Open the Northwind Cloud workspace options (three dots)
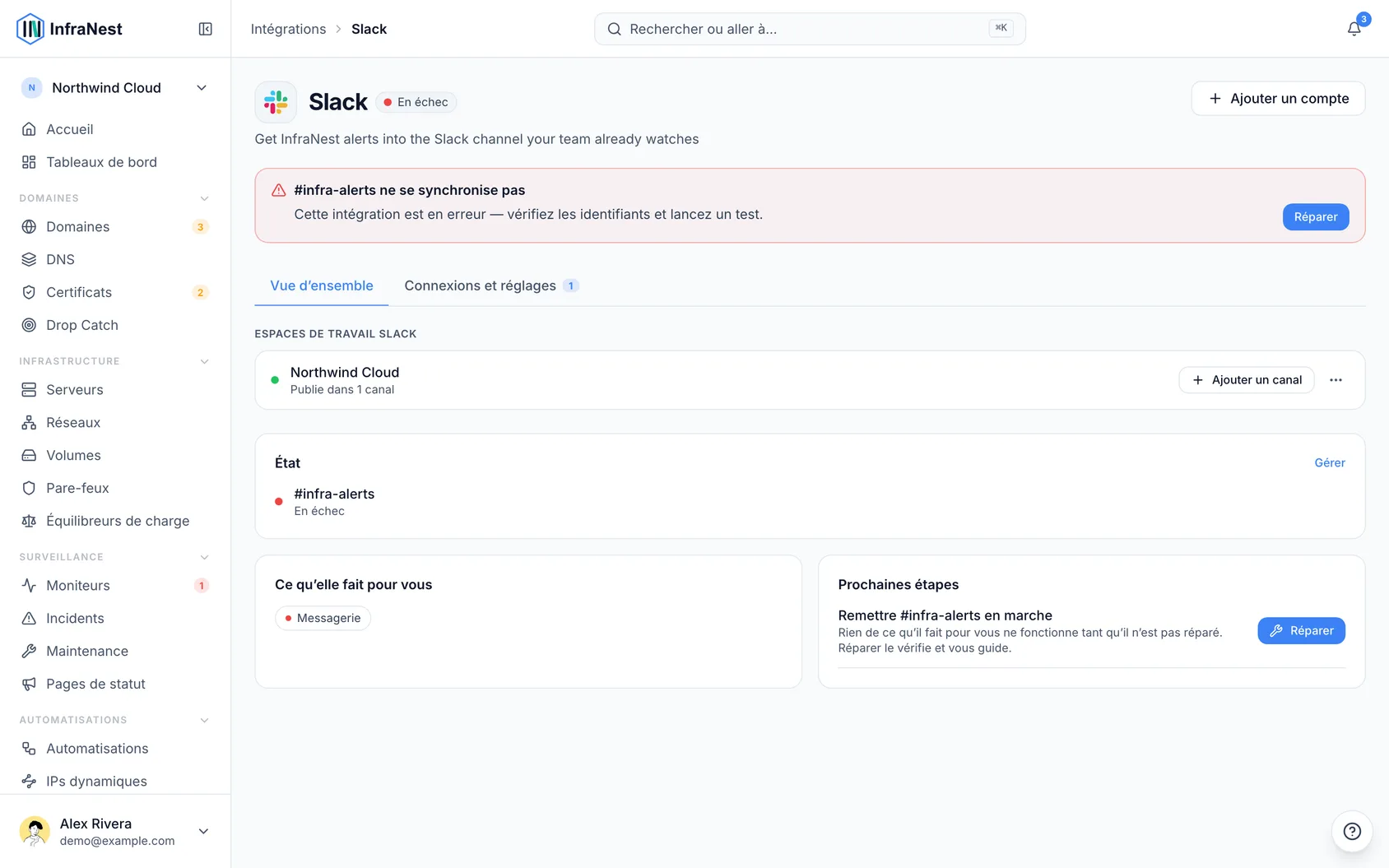Viewport: 1389px width, 868px height. coord(1336,380)
